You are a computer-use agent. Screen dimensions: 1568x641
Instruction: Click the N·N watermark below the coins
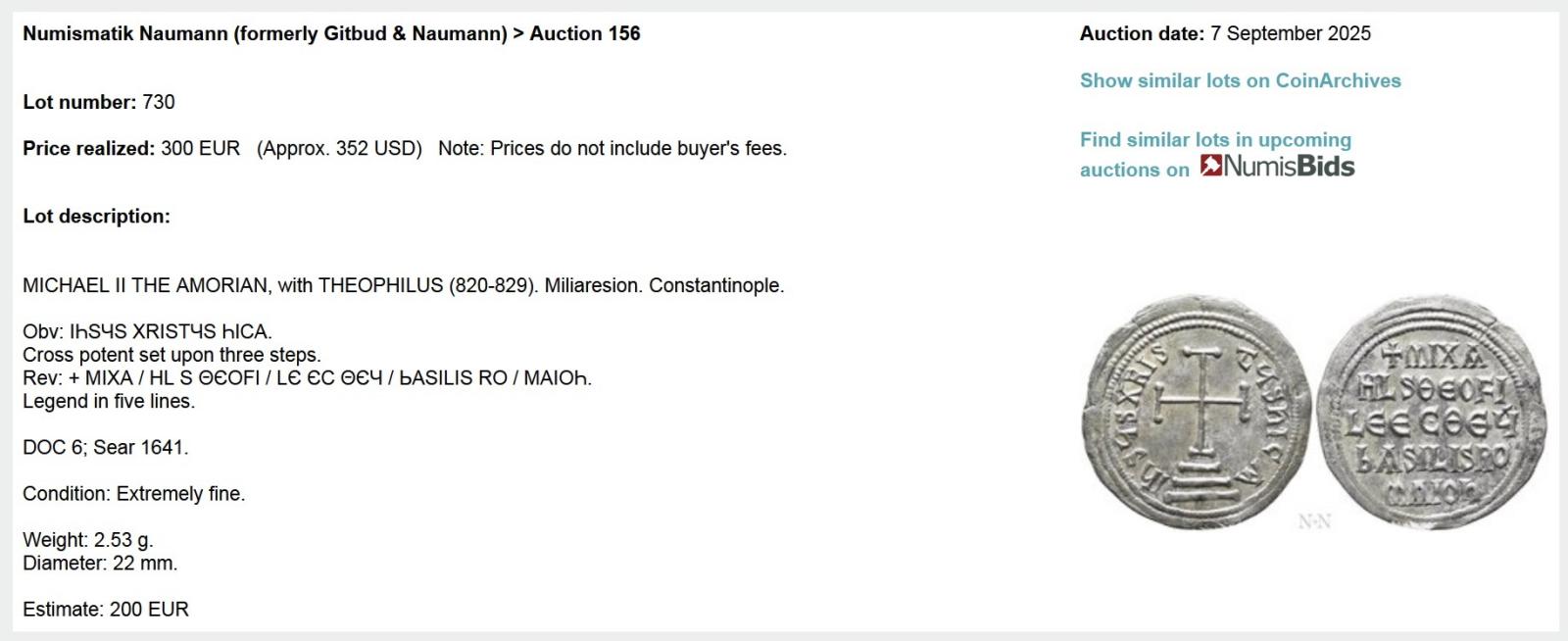(x=1314, y=521)
